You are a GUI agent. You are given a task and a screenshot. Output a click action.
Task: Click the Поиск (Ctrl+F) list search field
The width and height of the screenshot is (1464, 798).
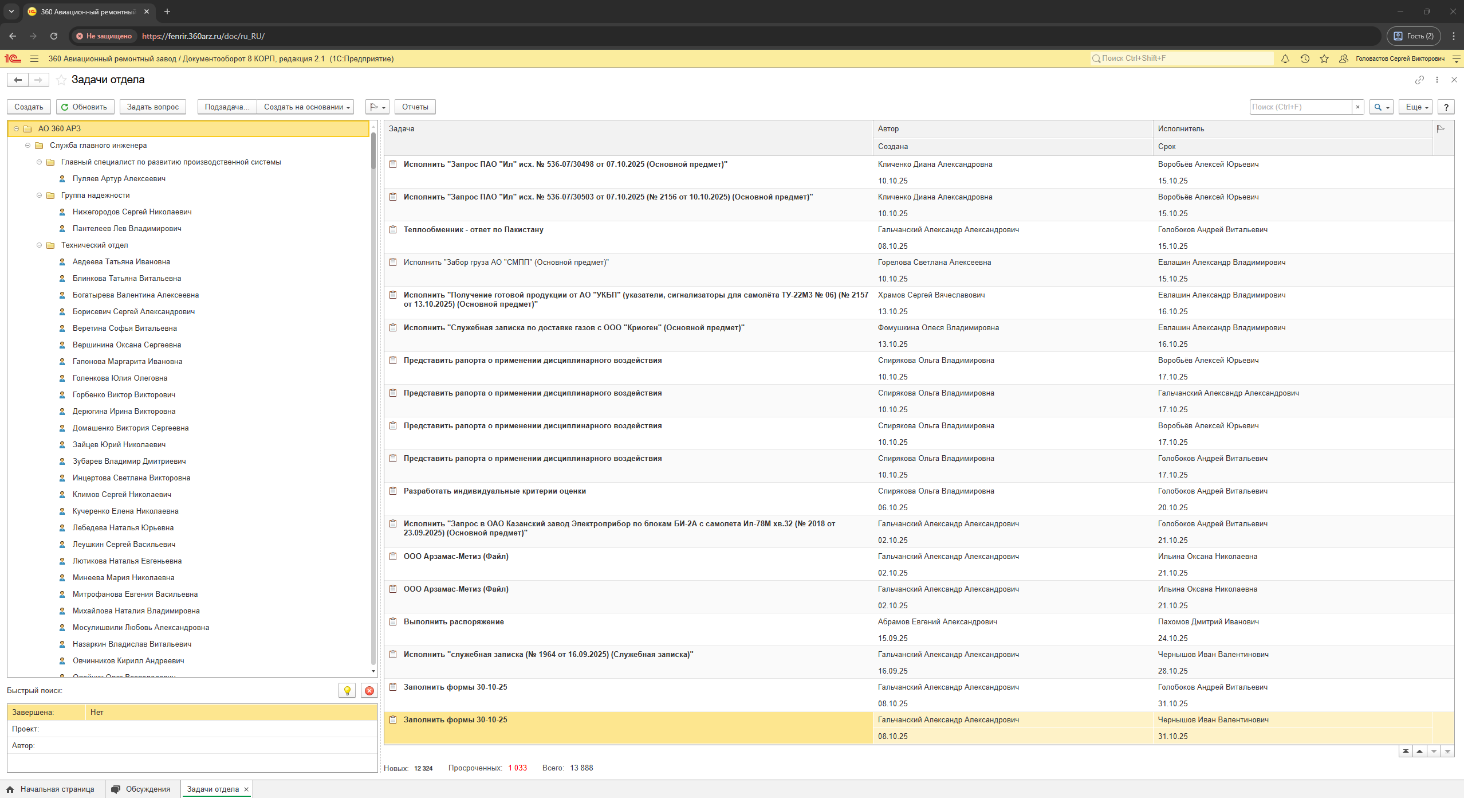(x=1301, y=107)
